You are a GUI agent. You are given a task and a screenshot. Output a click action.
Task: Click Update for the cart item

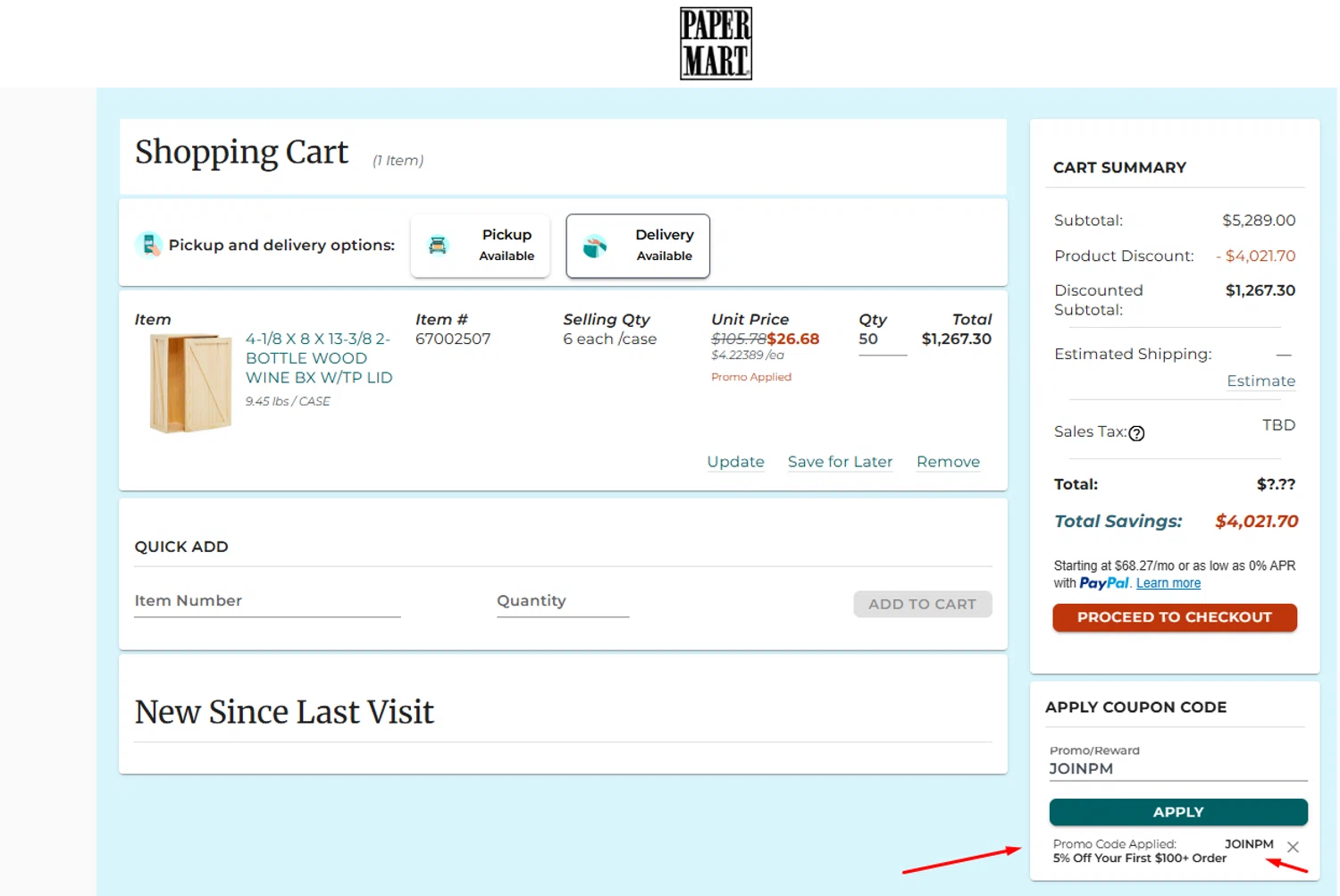735,462
